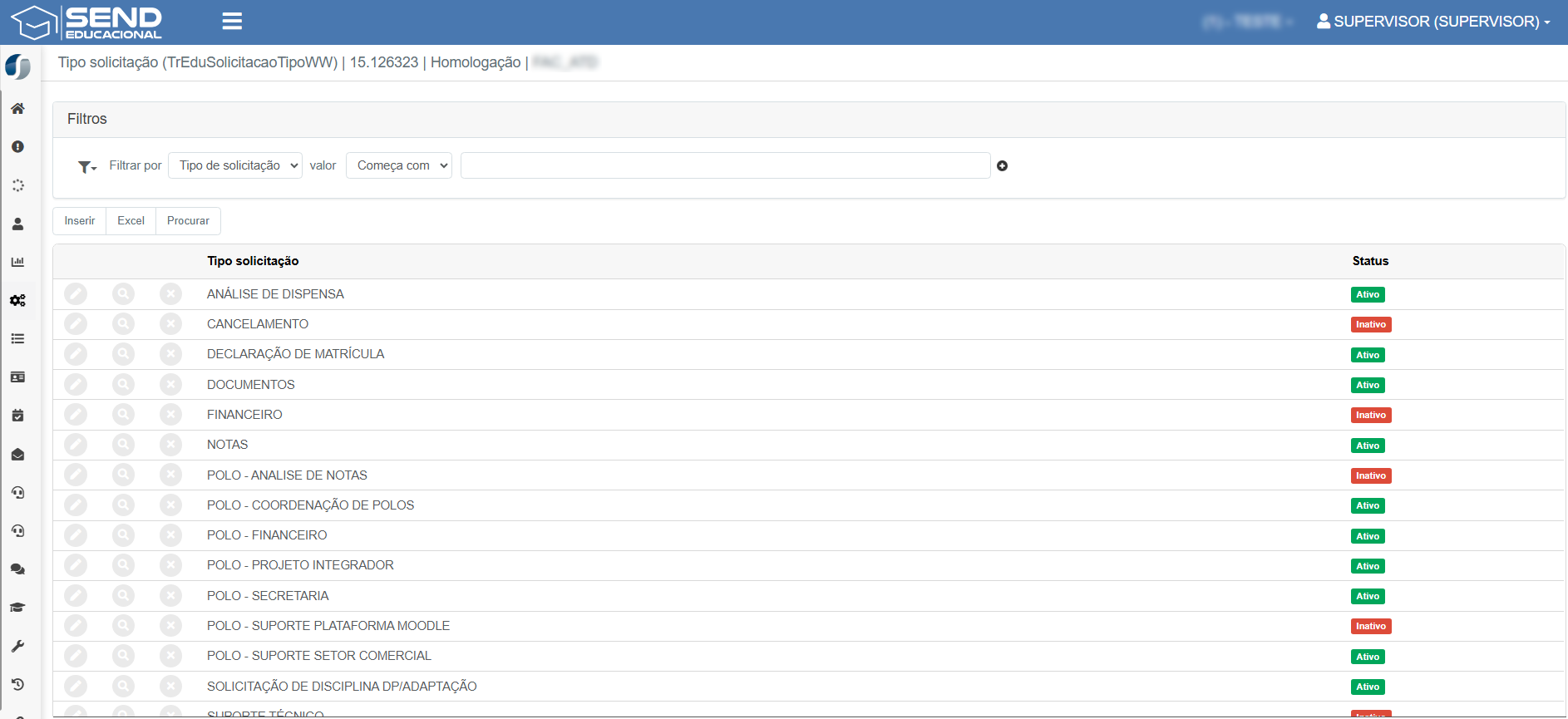Image resolution: width=1568 pixels, height=719 pixels.
Task: Open the hamburger menu in header
Action: [x=232, y=22]
